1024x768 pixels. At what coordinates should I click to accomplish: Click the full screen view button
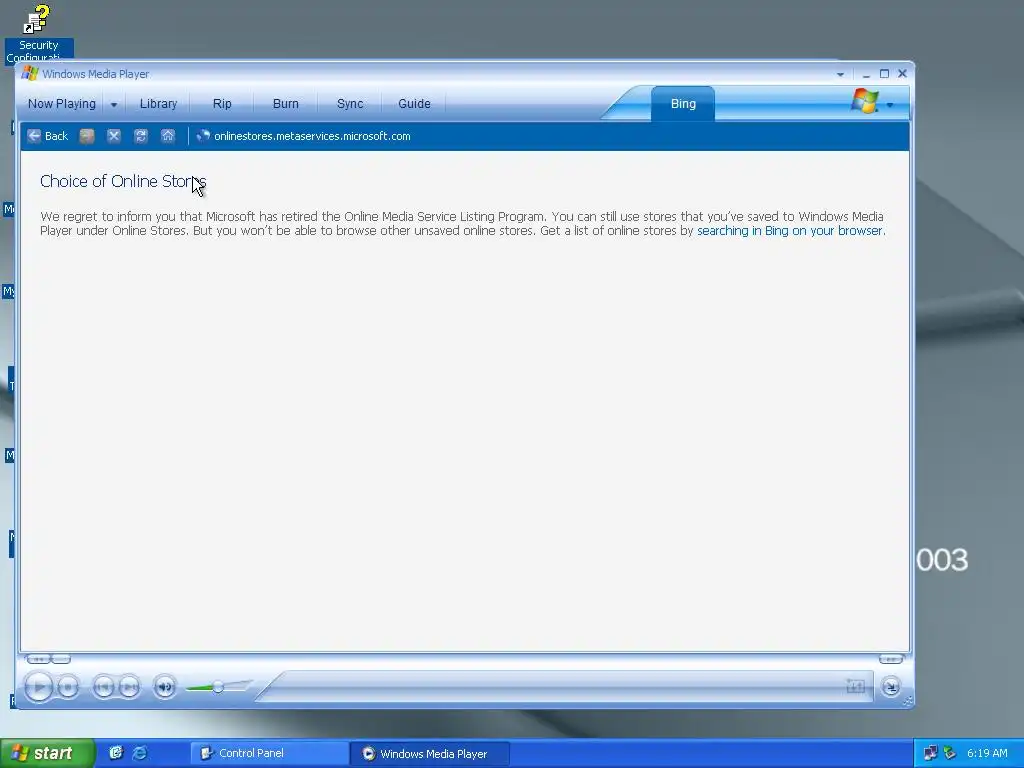(856, 686)
